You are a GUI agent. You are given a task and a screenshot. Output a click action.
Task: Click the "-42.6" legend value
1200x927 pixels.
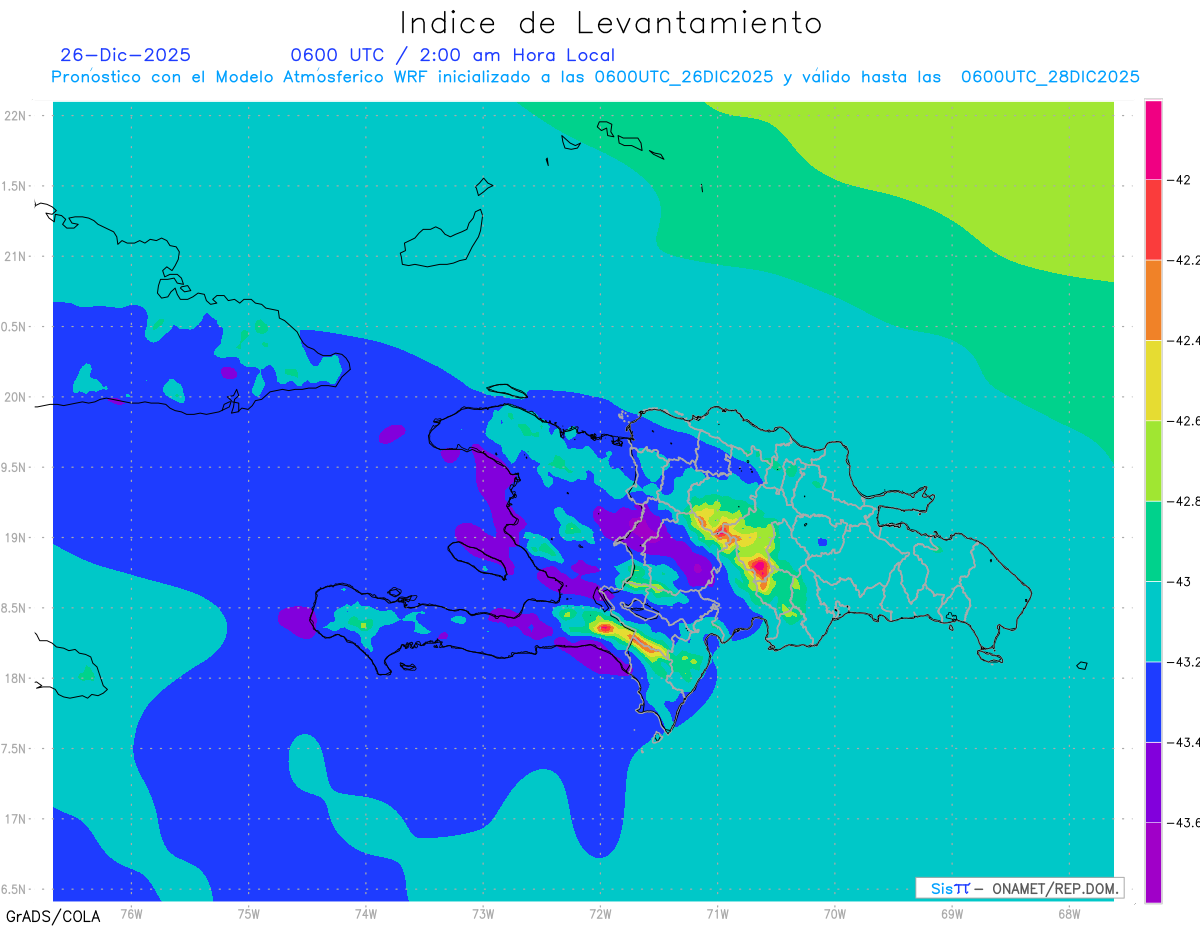(x=1185, y=421)
